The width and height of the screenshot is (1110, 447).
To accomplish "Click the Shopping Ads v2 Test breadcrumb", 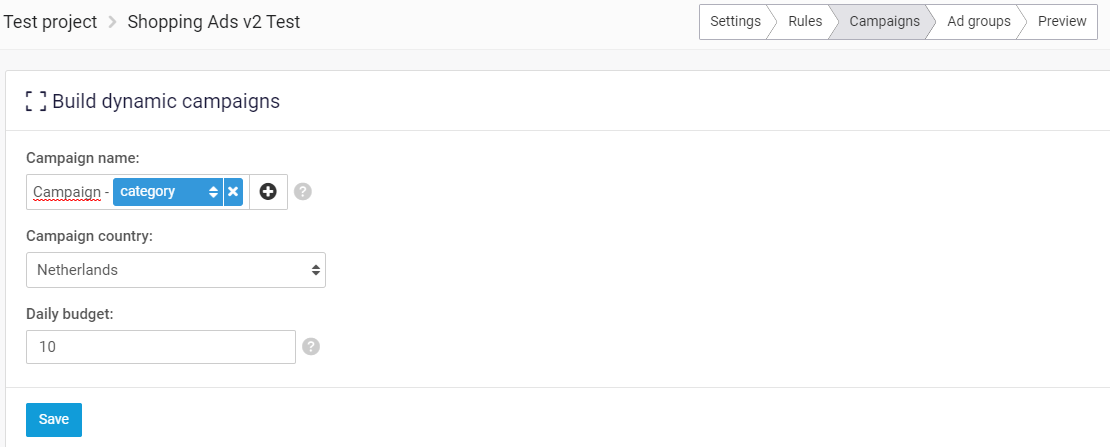I will [x=214, y=22].
